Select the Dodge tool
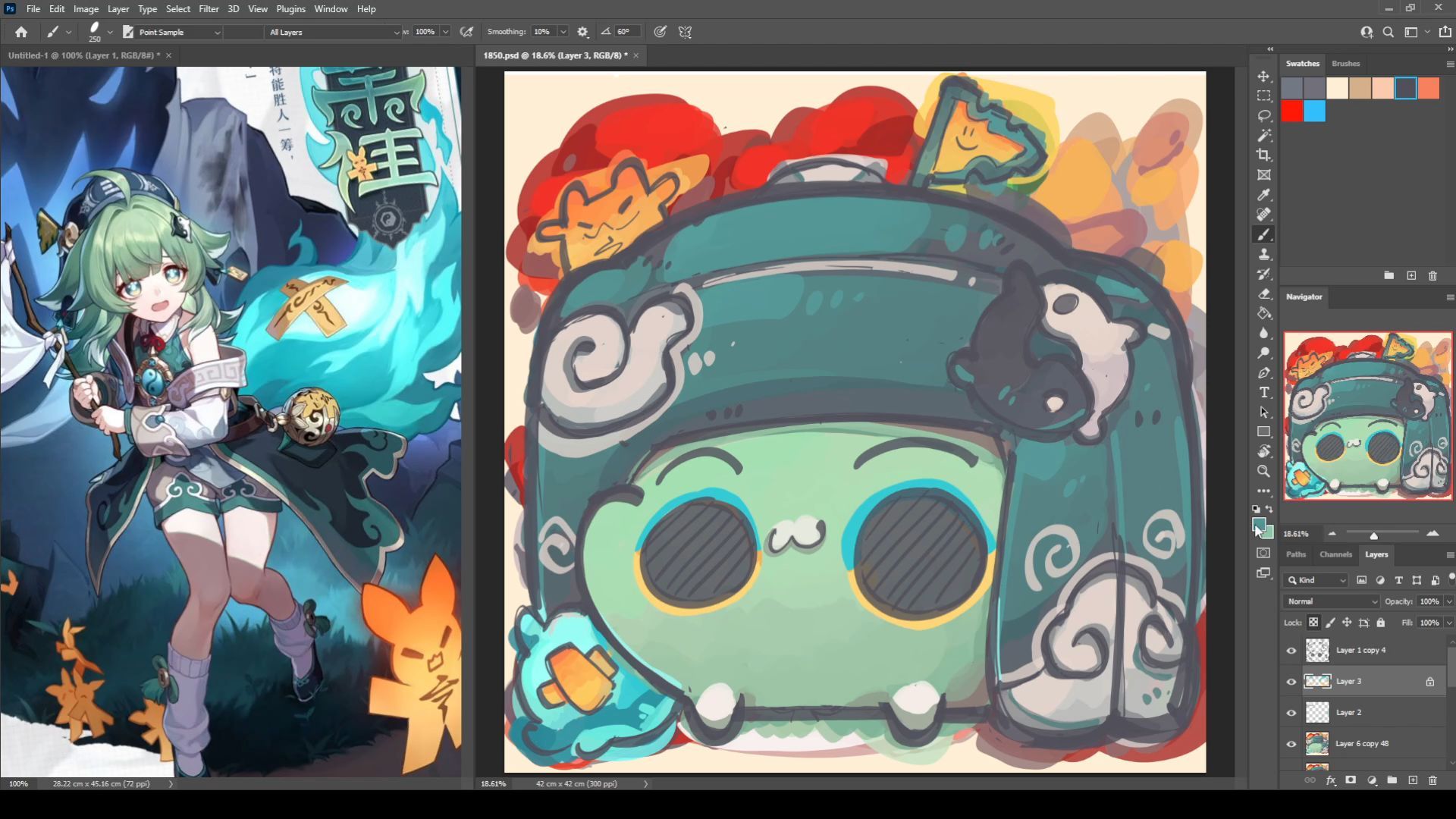The image size is (1456, 819). pyautogui.click(x=1263, y=353)
